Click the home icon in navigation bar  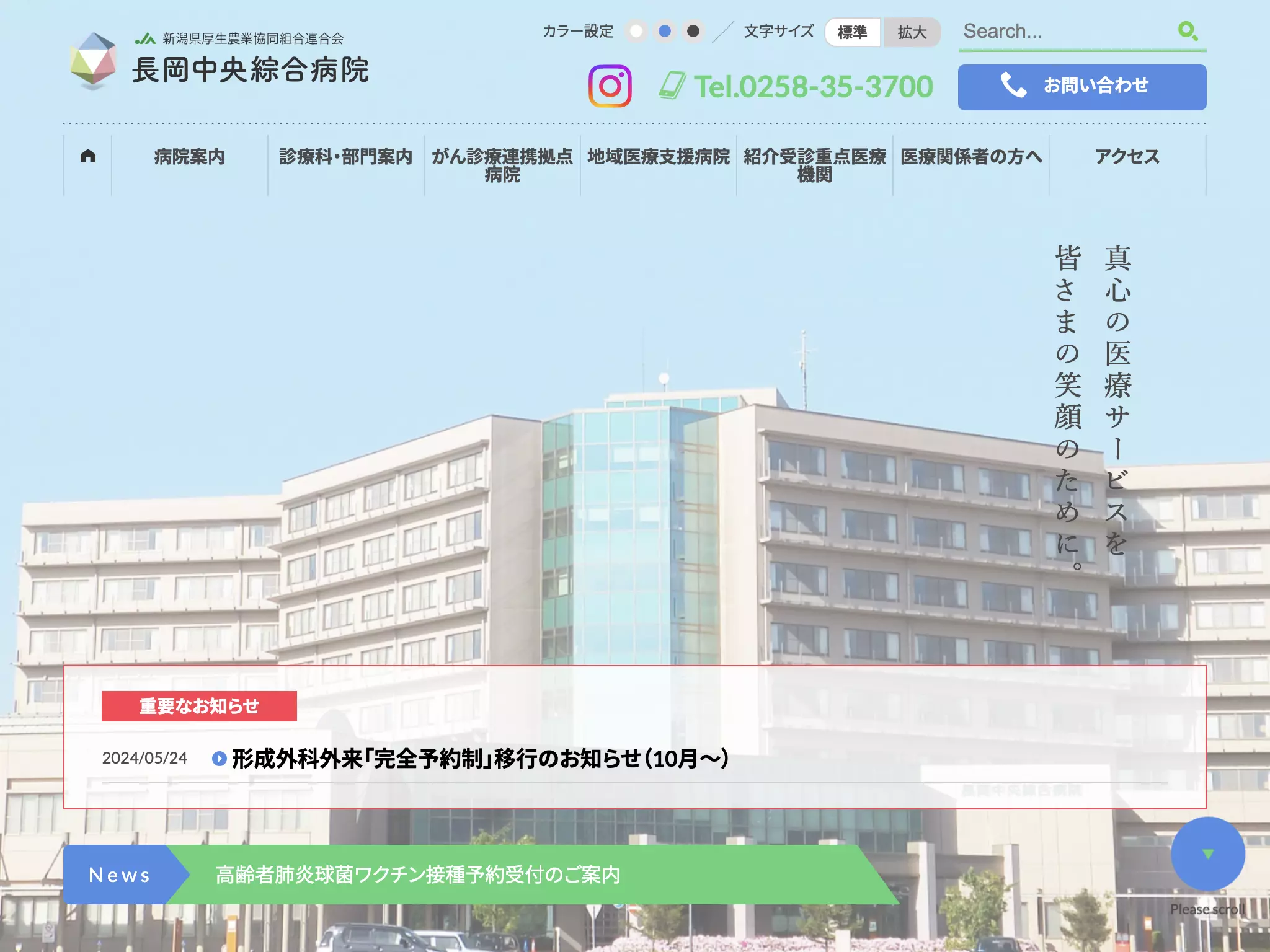point(88,156)
